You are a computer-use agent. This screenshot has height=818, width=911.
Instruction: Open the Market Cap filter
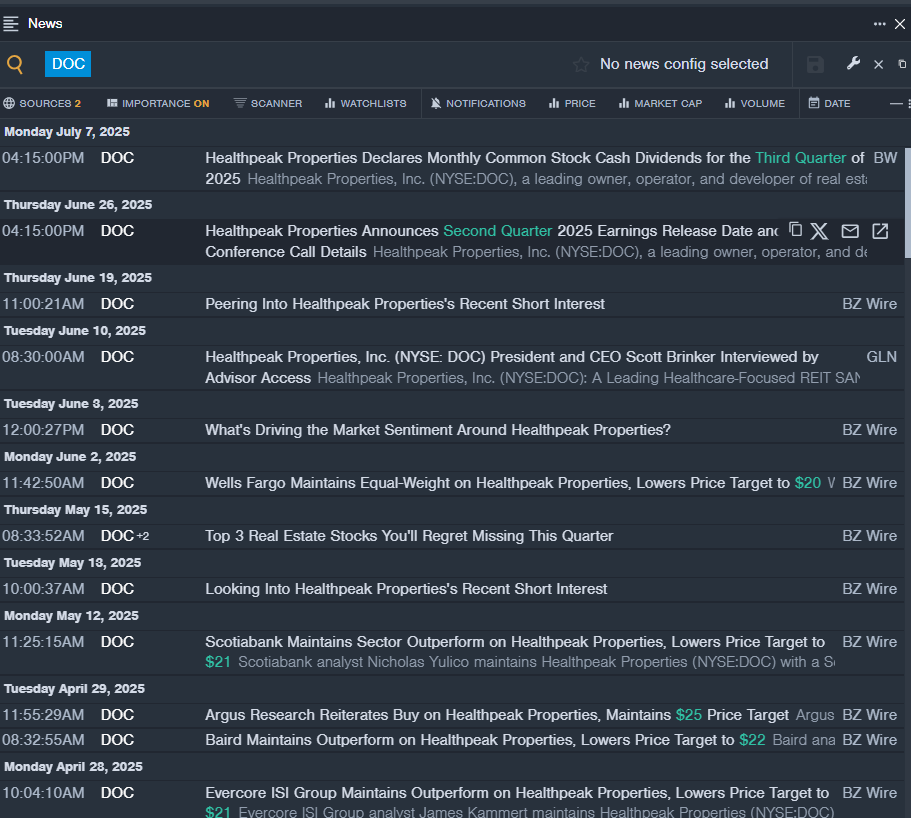pos(661,103)
